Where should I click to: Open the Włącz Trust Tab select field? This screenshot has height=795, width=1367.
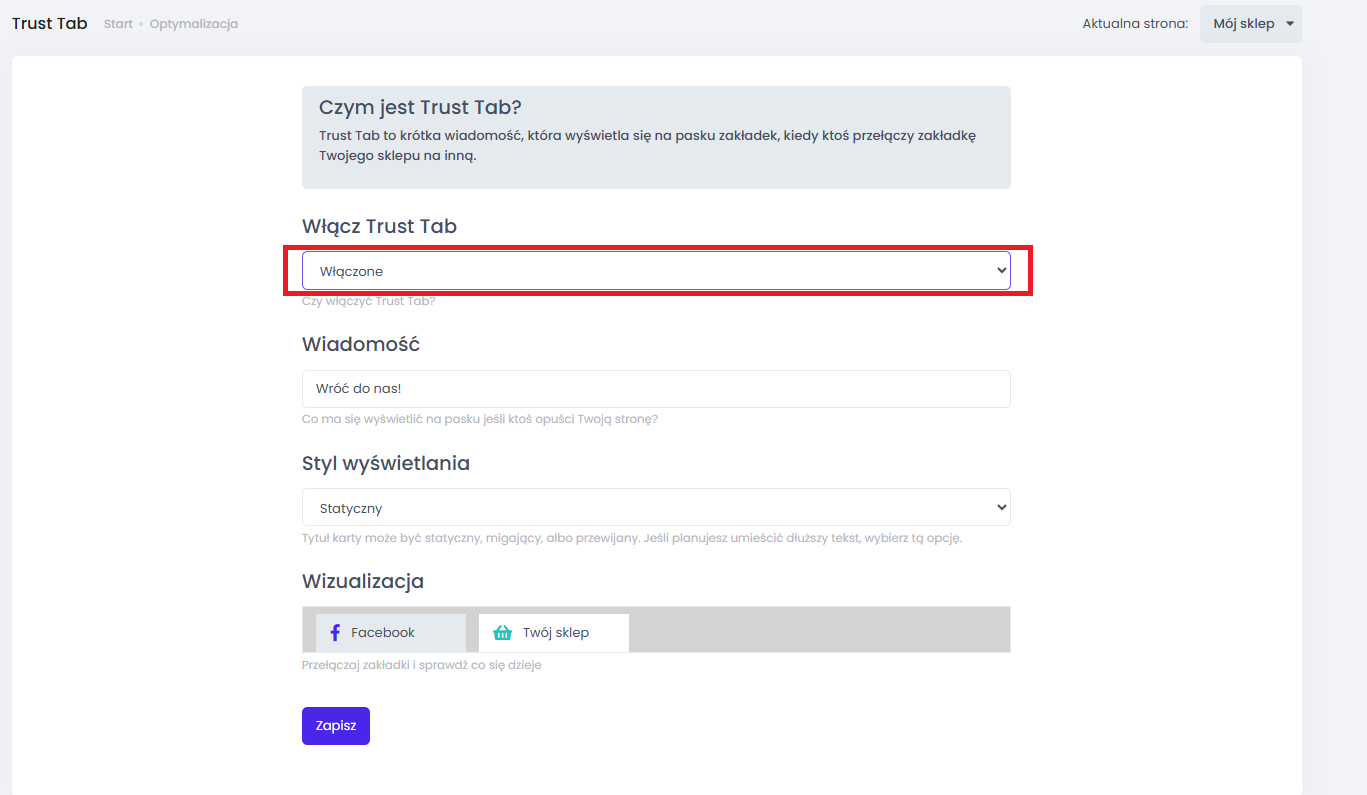point(656,271)
